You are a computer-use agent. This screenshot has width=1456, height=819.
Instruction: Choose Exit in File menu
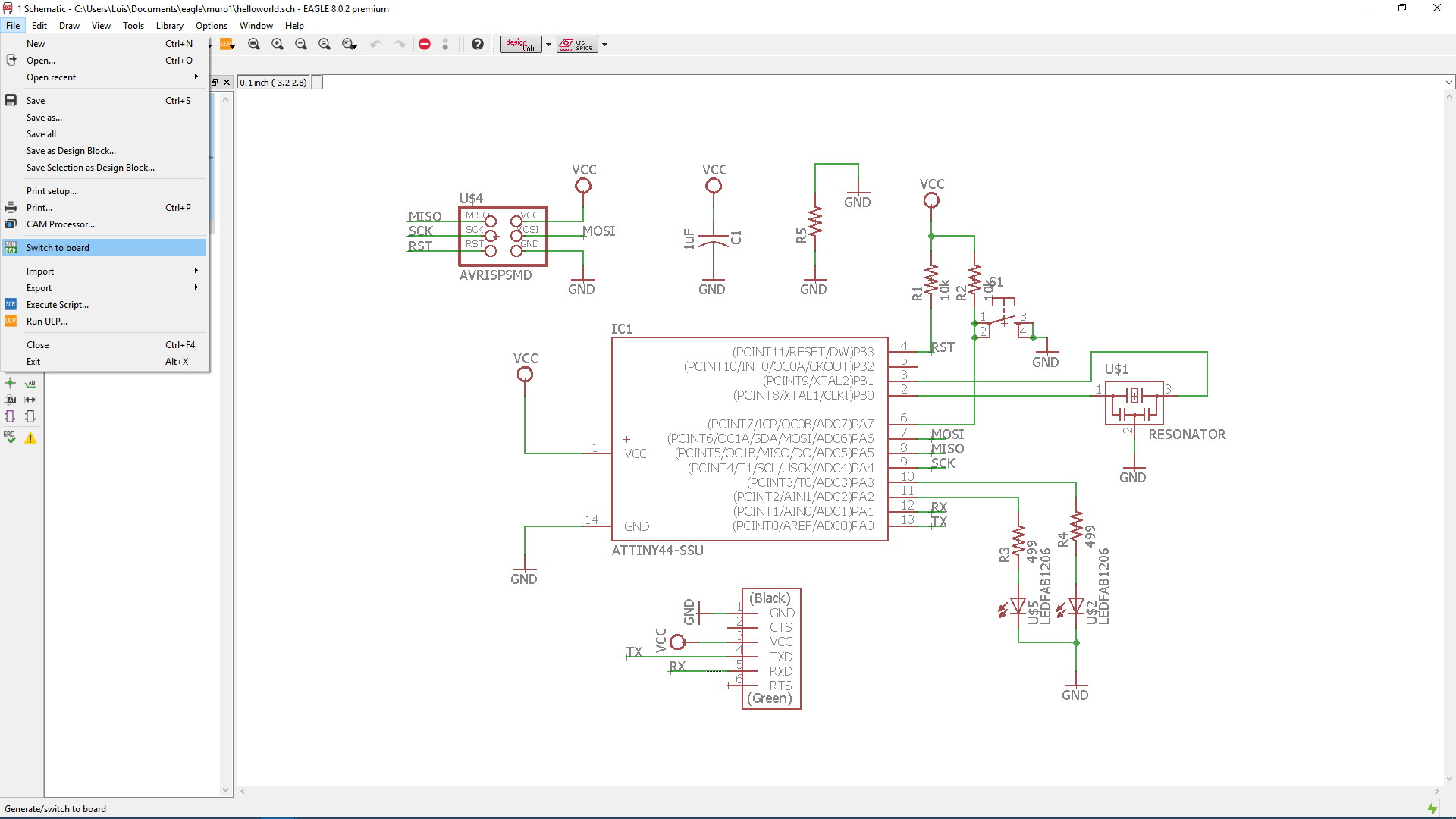(105, 361)
